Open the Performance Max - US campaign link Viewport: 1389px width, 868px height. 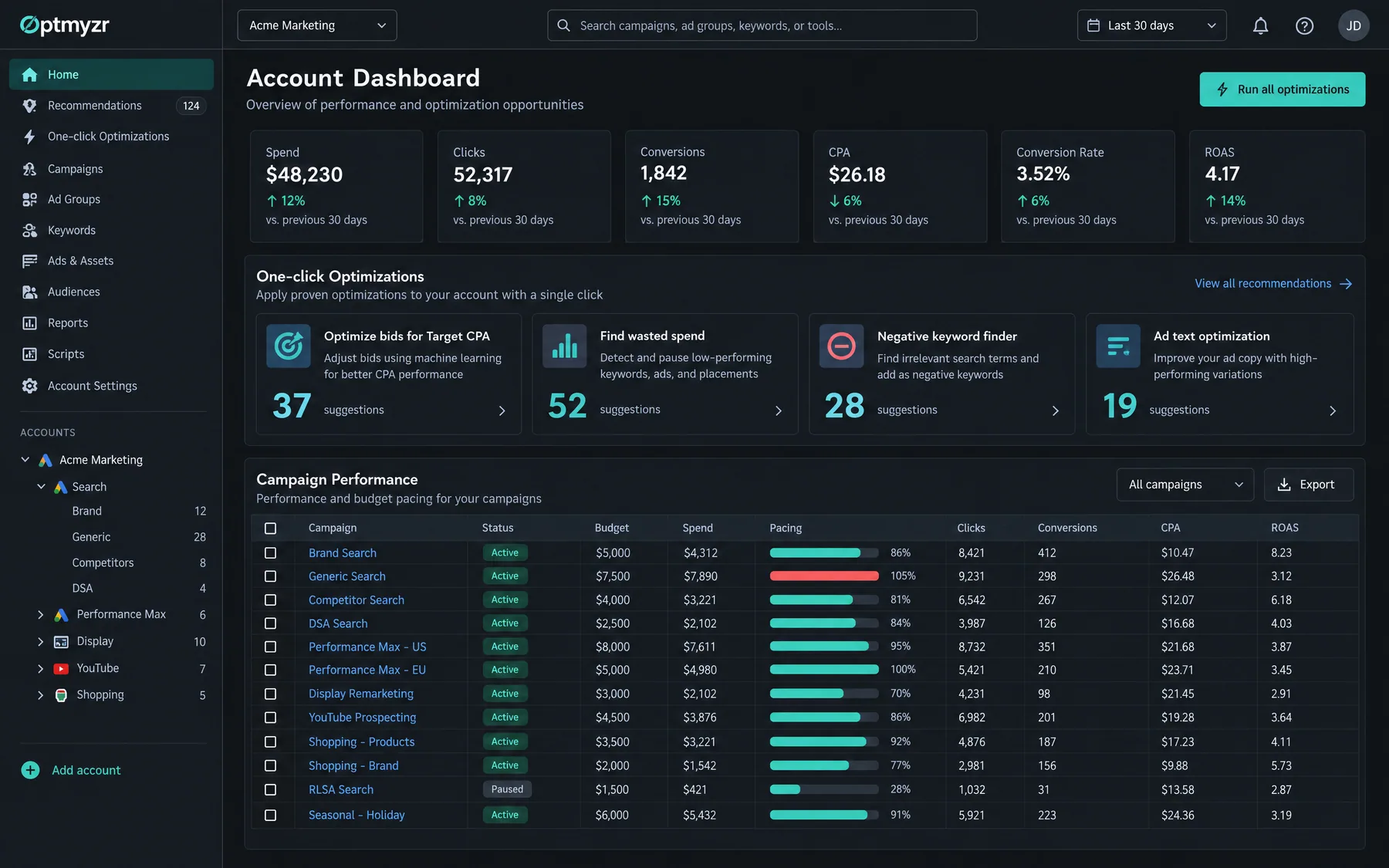tap(367, 647)
